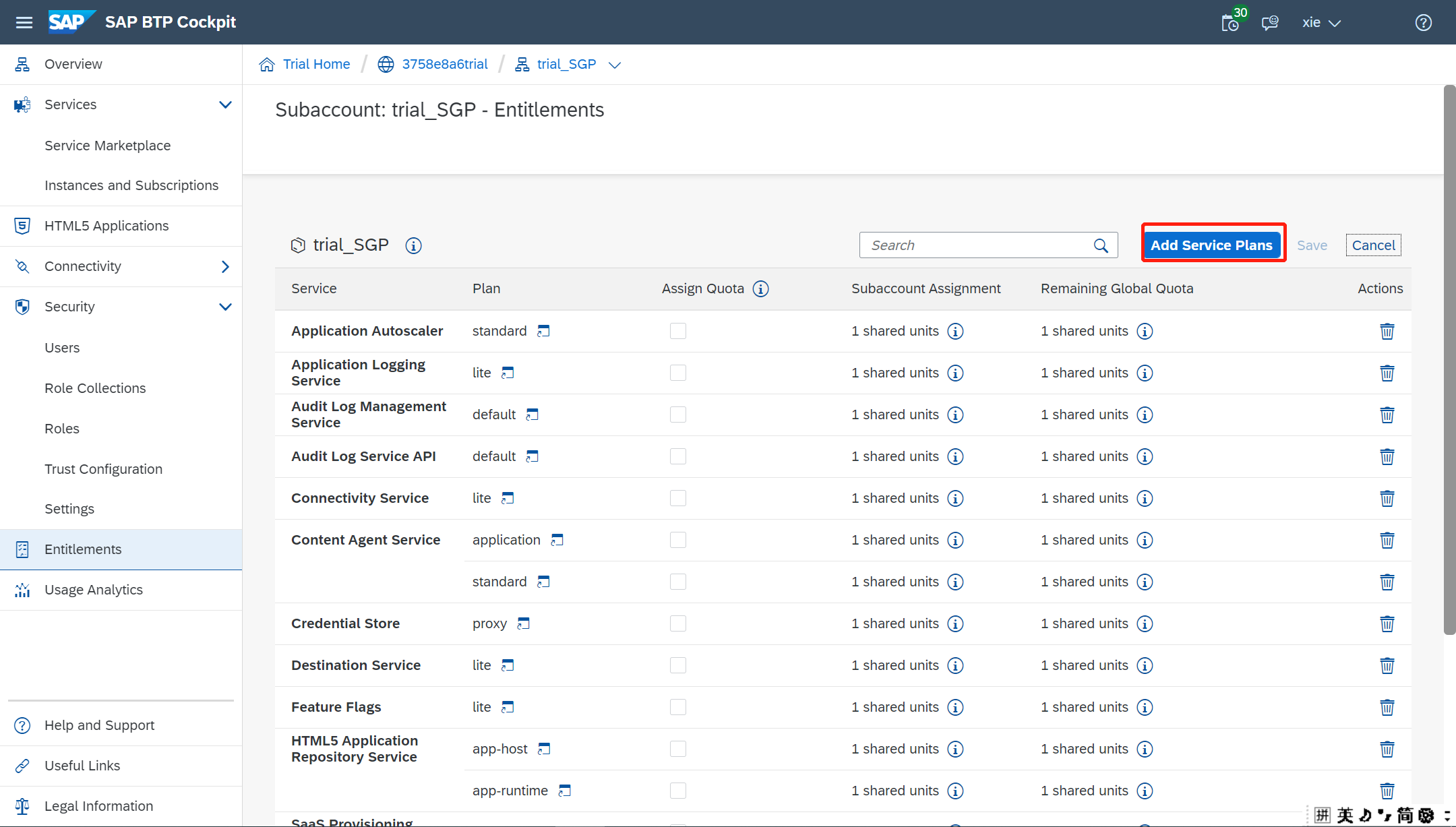Open the xie user menu dropdown
Viewport: 1456px width, 827px height.
click(1321, 23)
